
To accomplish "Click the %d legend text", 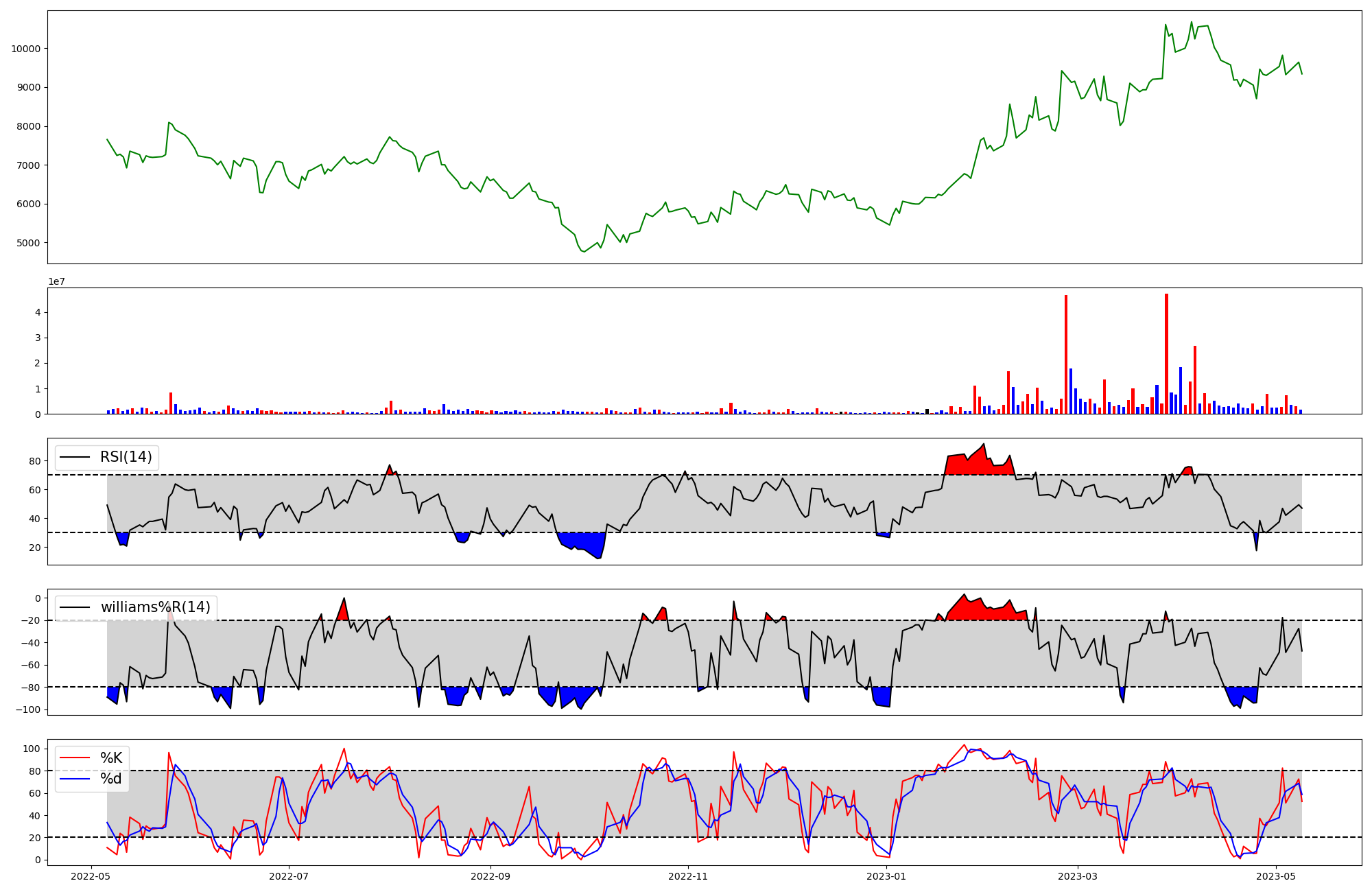I will point(111,779).
